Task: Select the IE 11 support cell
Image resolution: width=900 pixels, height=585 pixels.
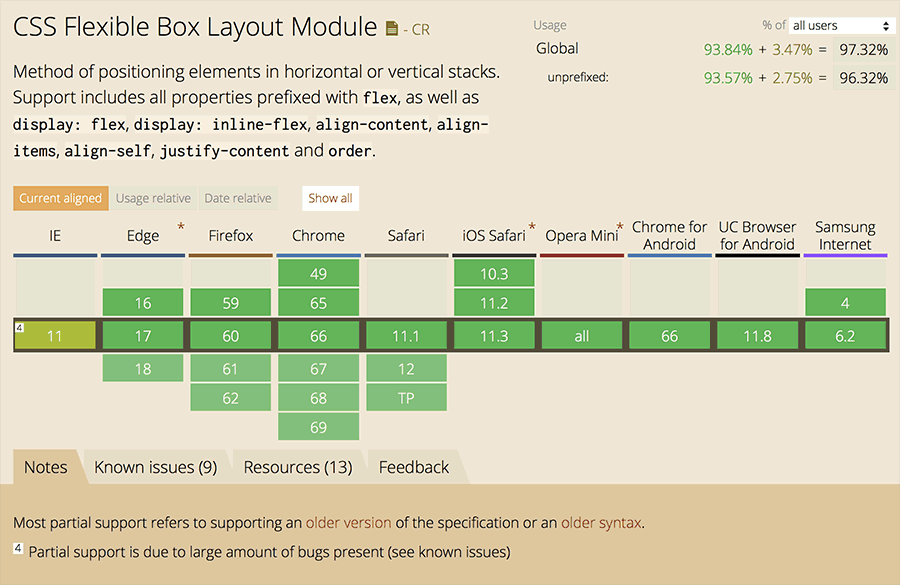Action: tap(55, 336)
